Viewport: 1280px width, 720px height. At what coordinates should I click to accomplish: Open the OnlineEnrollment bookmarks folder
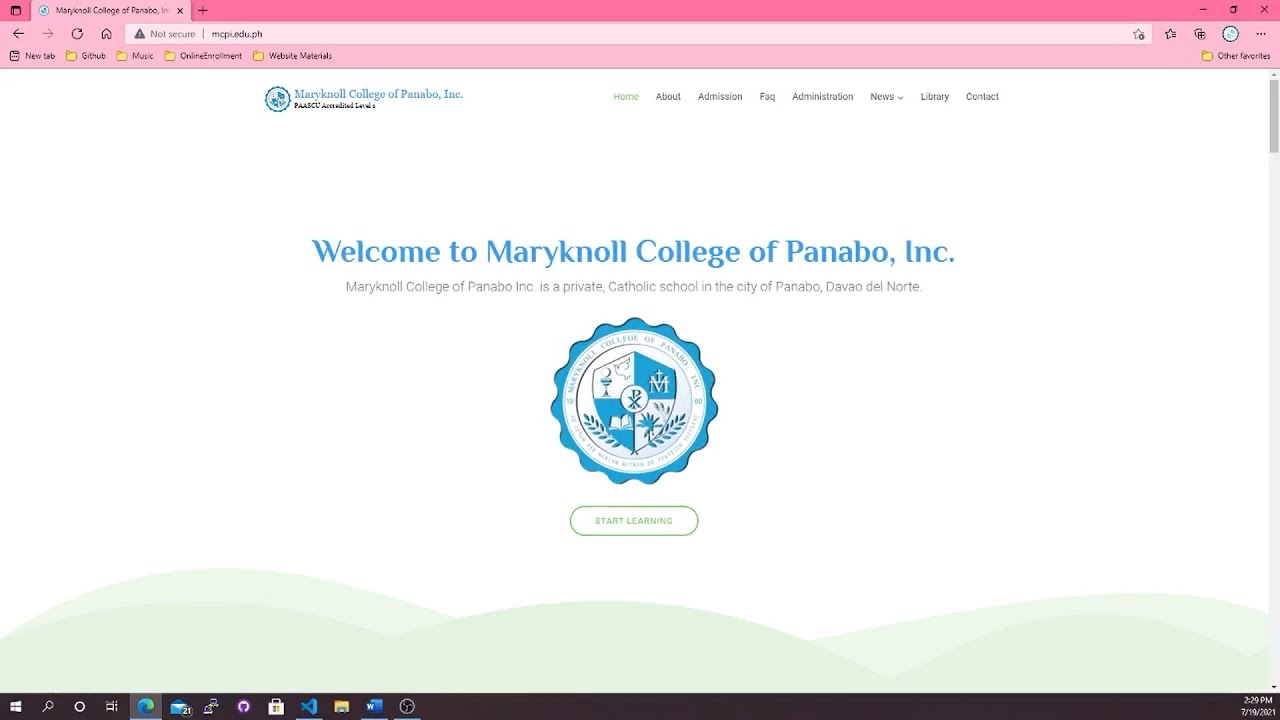pos(203,56)
